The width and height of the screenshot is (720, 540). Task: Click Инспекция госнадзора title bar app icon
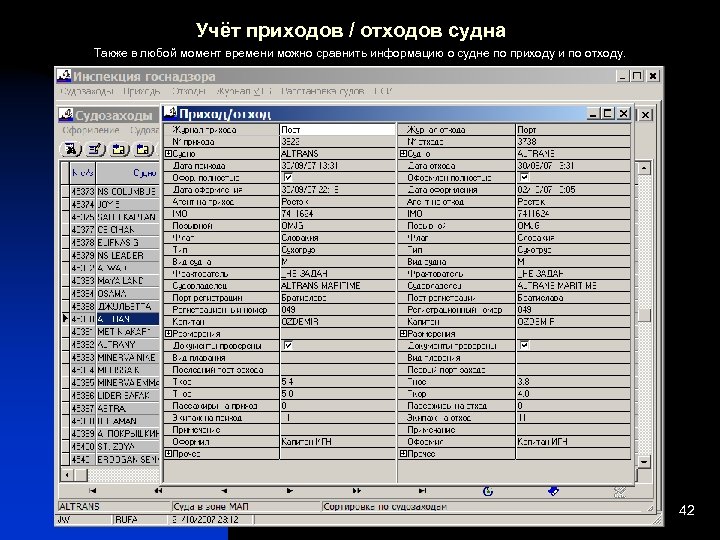(x=64, y=76)
